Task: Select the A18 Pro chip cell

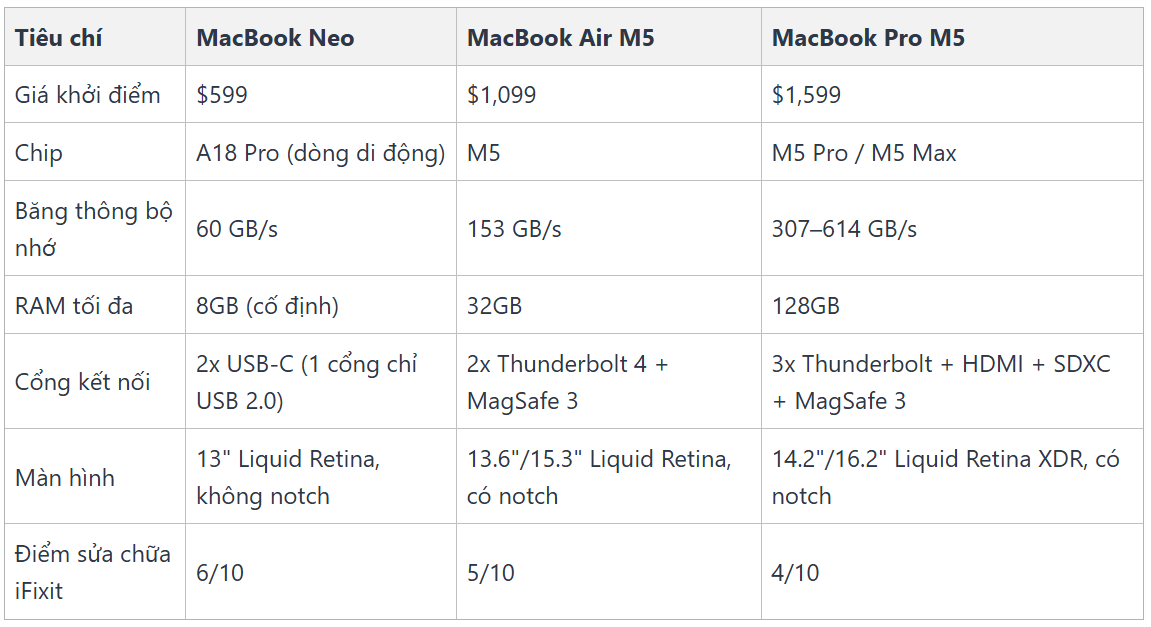Action: coord(321,153)
